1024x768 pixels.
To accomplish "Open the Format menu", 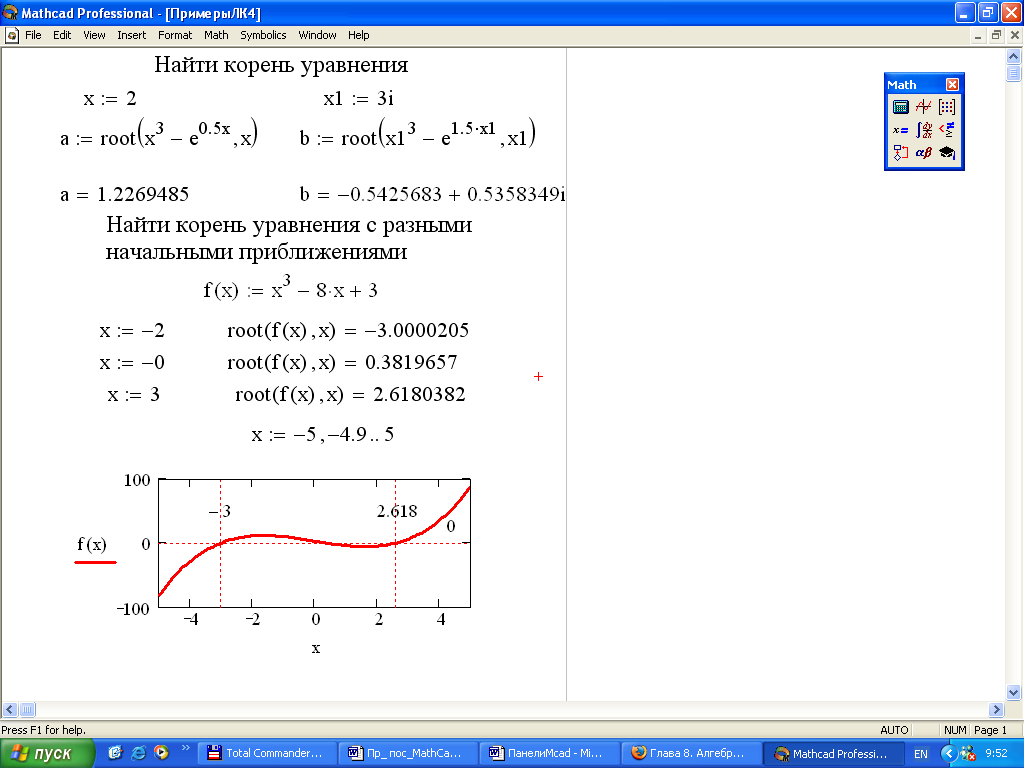I will click(x=175, y=35).
